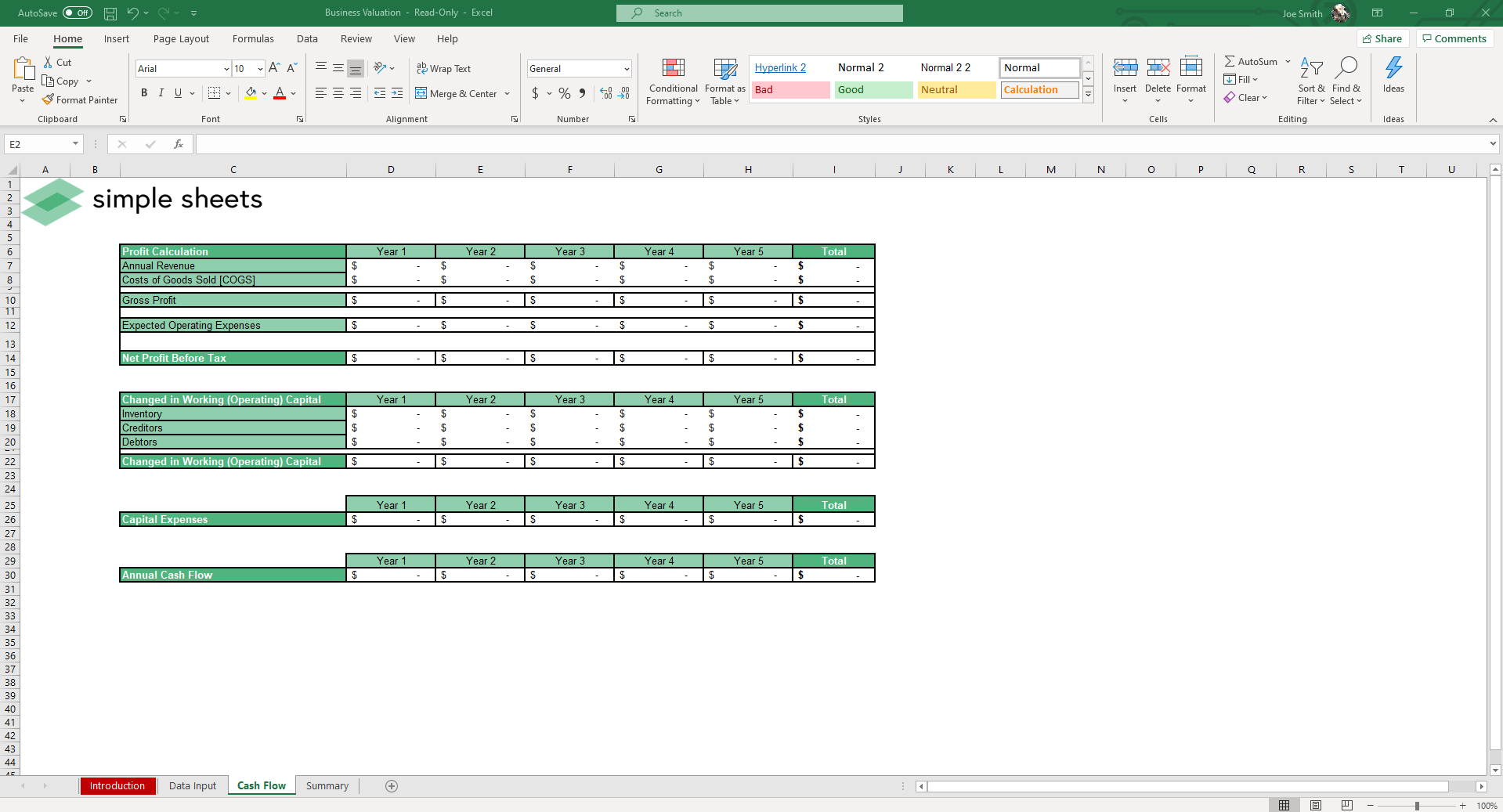Switch to the Formulas ribbon tab

(252, 38)
